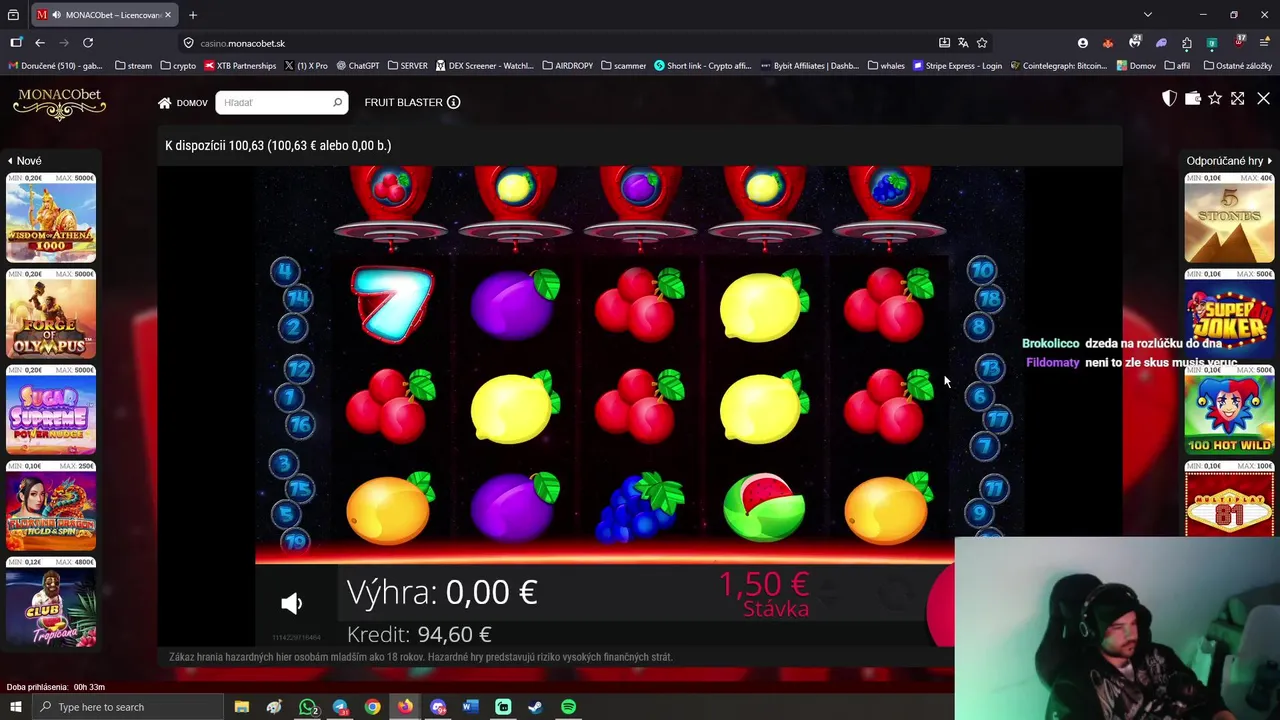Open the ChatGPT bookmark
Image resolution: width=1280 pixels, height=720 pixels.
click(358, 66)
